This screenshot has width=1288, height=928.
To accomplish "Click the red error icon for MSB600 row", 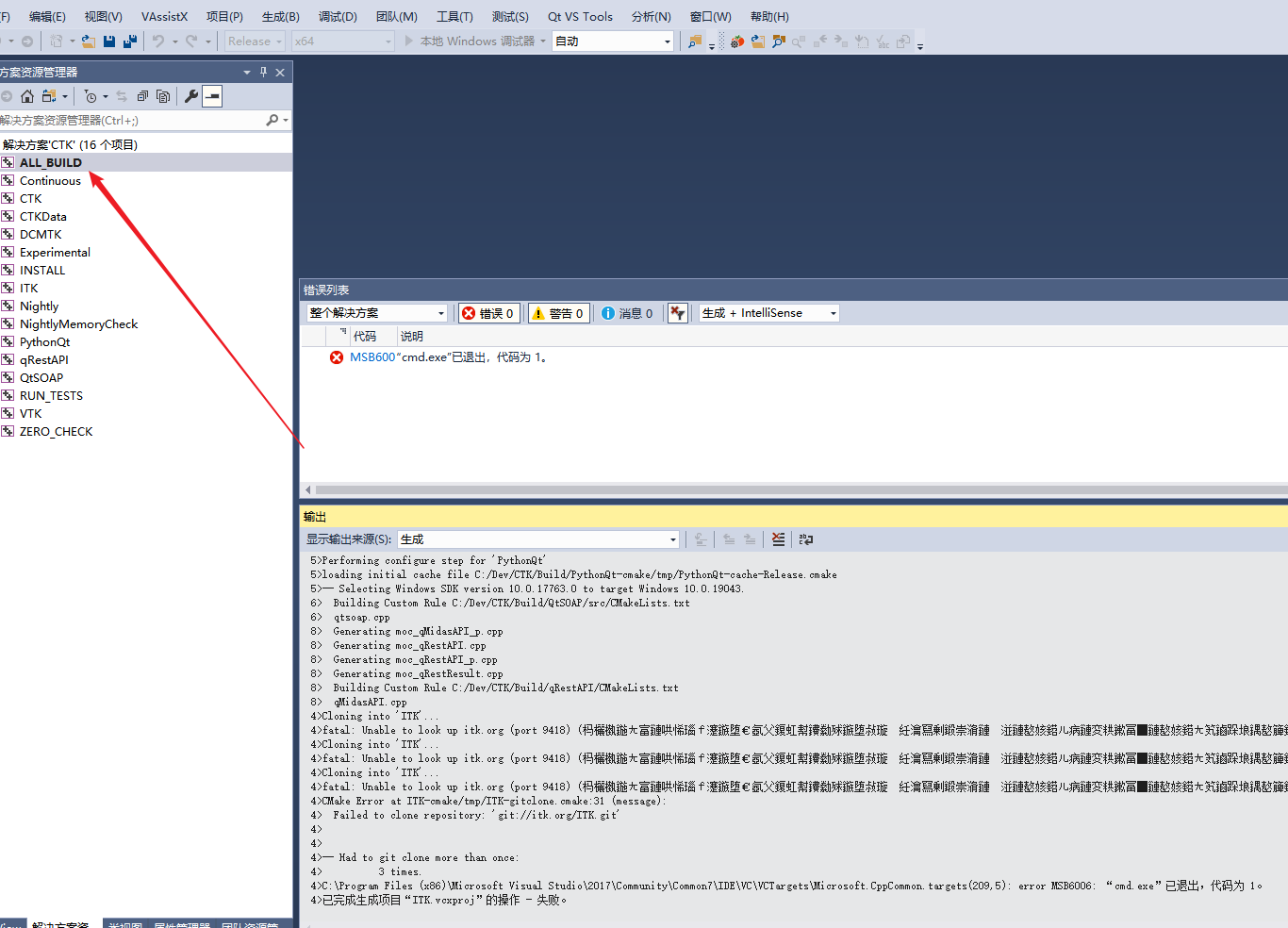I will point(337,357).
